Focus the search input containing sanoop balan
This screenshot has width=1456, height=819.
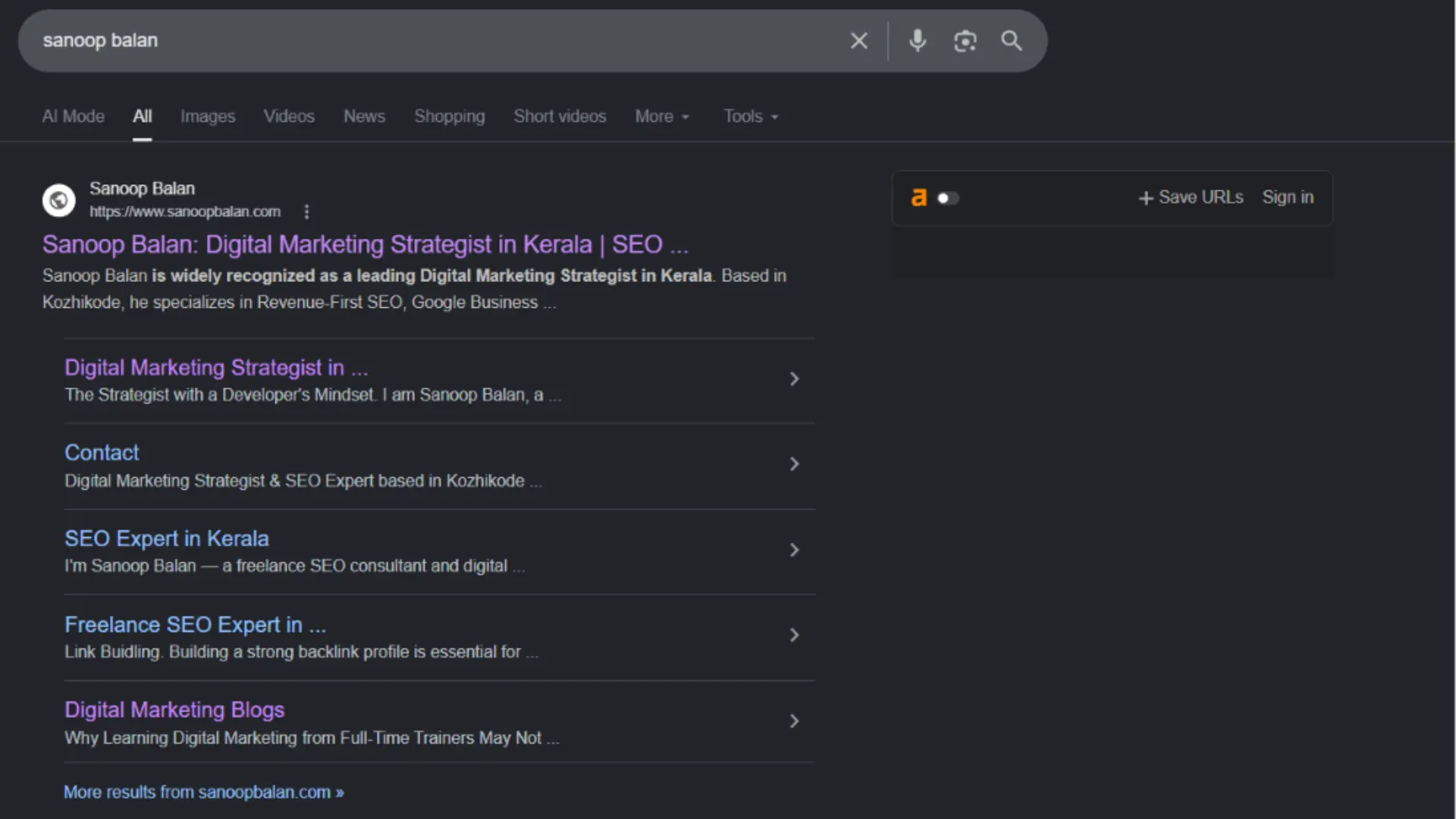[440, 41]
